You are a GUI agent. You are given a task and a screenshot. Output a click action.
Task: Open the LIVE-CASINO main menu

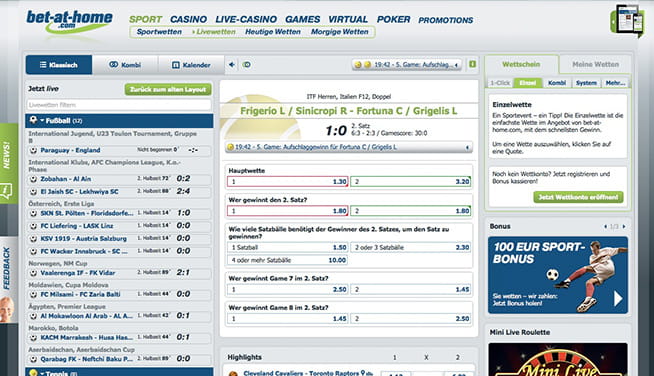[246, 19]
